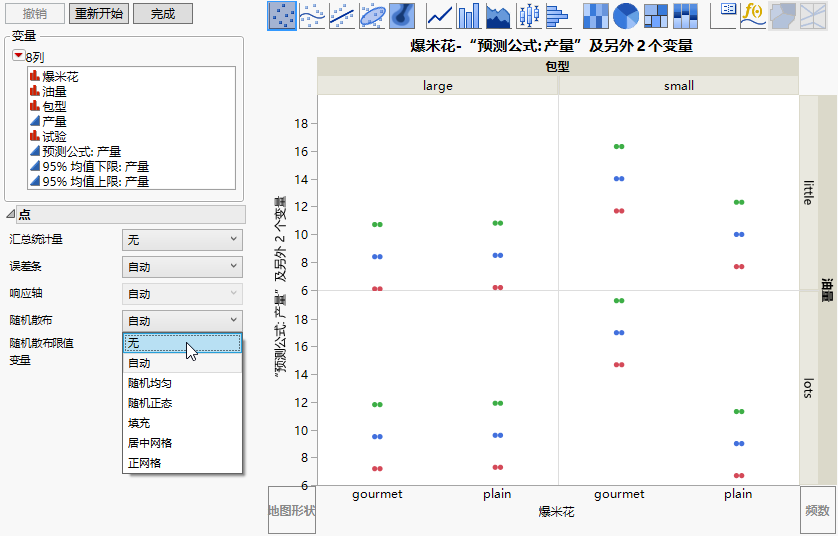
Task: Click the Formula f(x) element icon
Action: click(752, 15)
